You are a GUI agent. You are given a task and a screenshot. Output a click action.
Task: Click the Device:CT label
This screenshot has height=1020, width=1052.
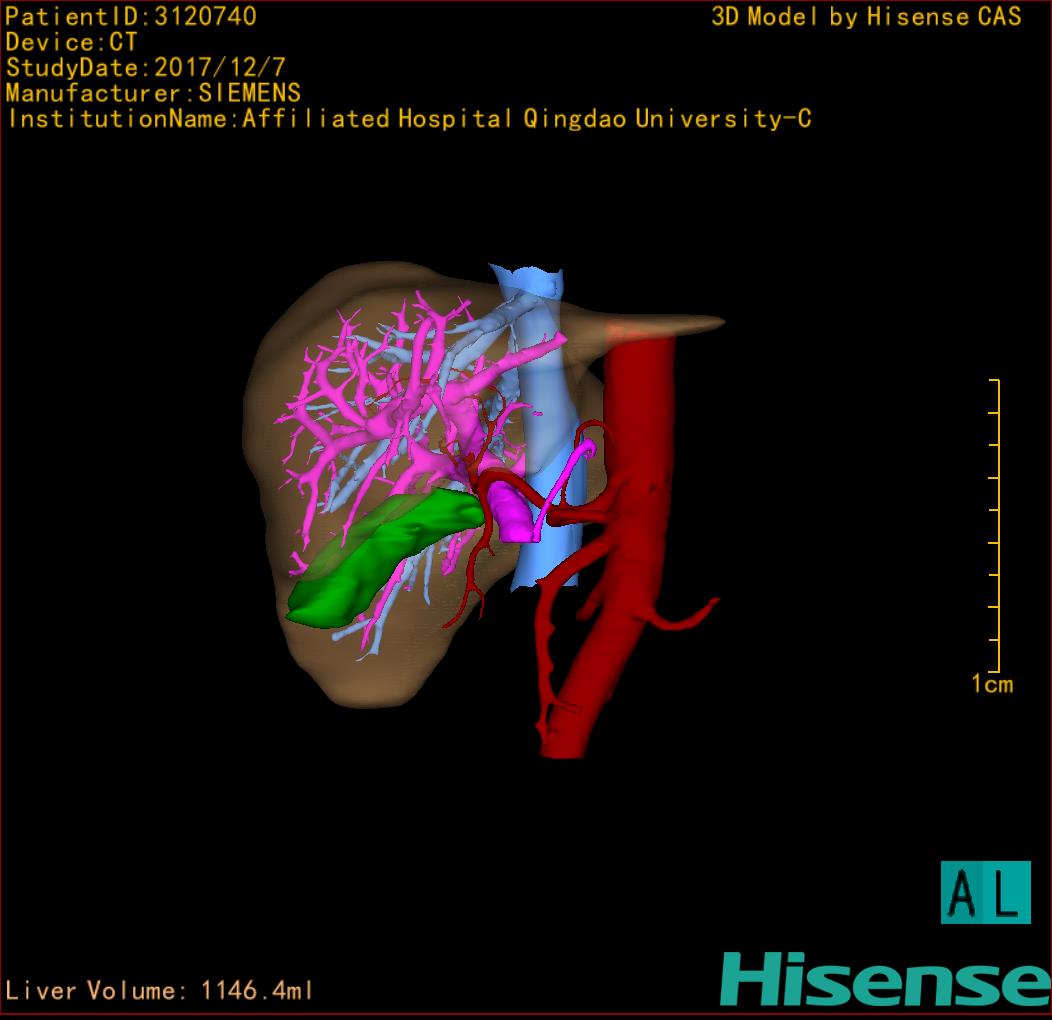pos(71,42)
